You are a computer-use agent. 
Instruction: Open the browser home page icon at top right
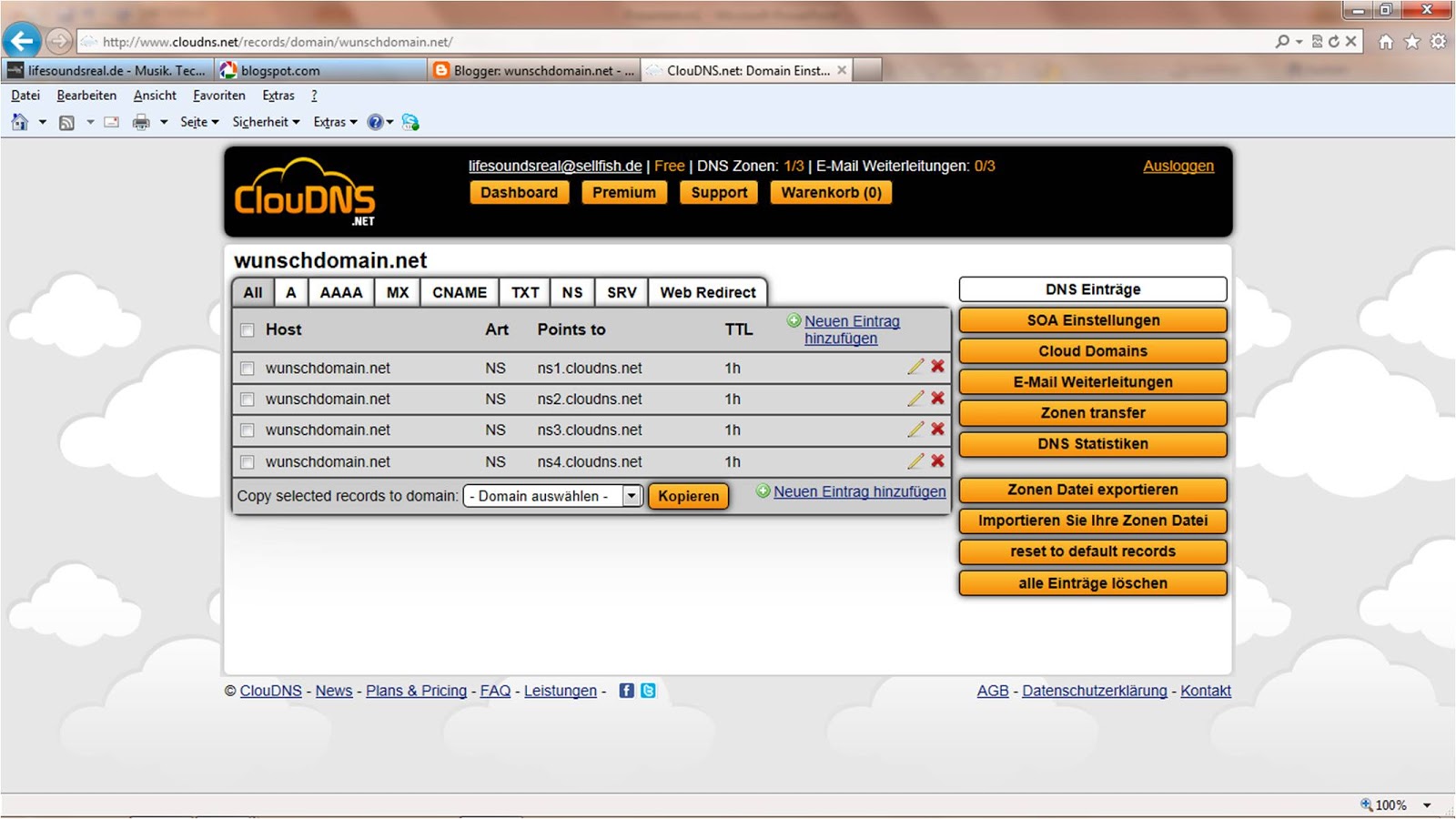click(1386, 41)
